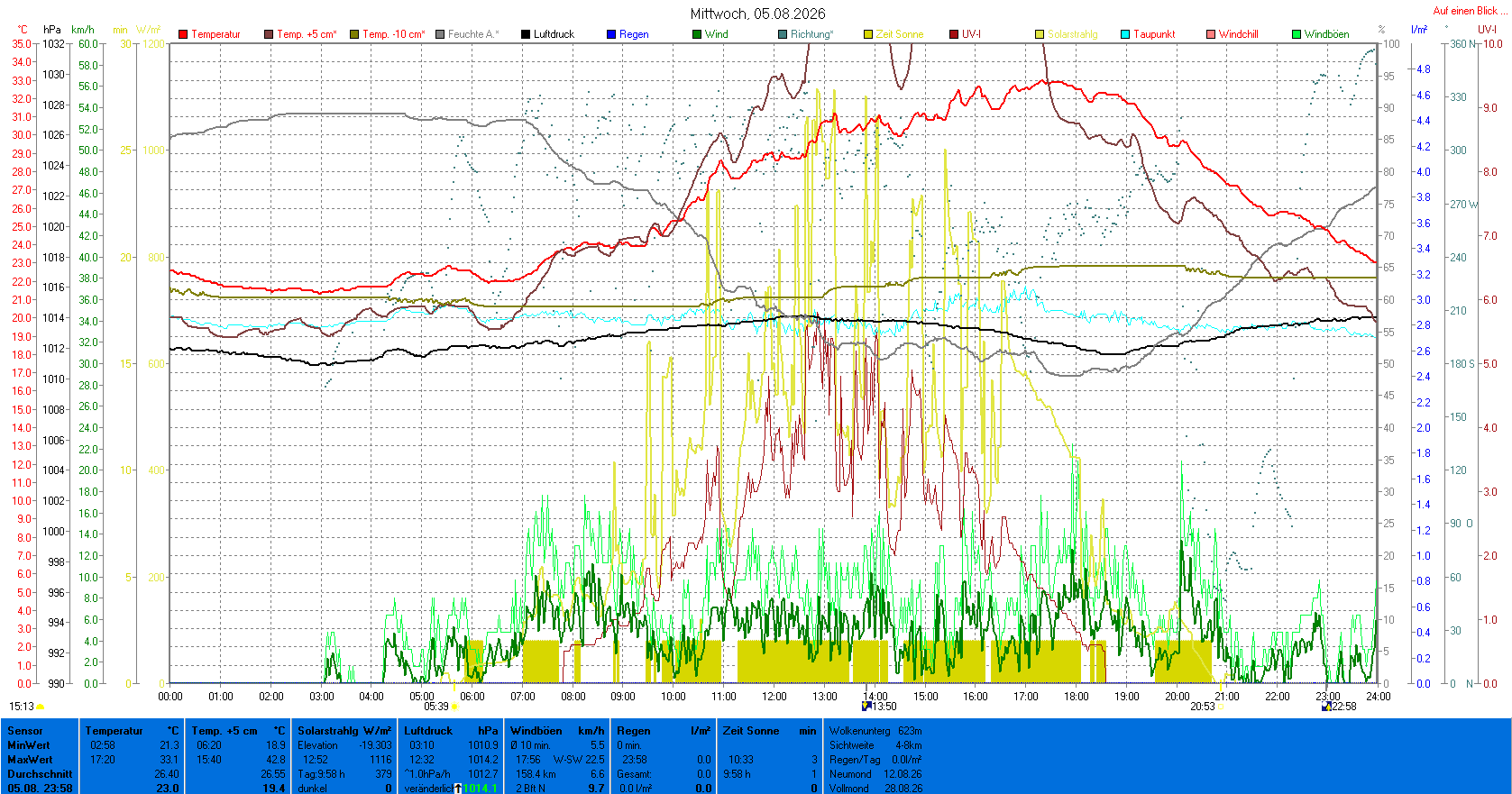The width and height of the screenshot is (1512, 794).
Task: Click the 'Elevation' label in the solar column
Action: (x=318, y=745)
